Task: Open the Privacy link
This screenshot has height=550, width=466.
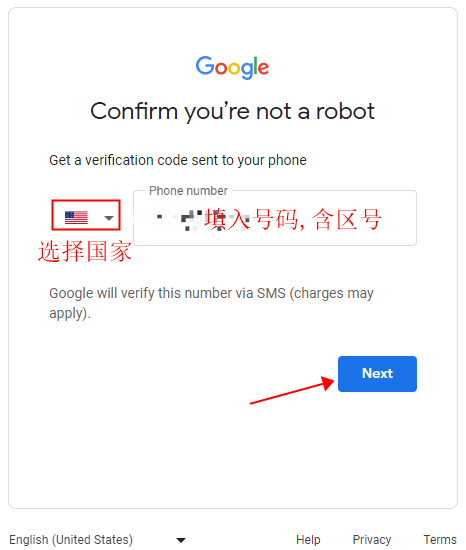Action: click(x=372, y=539)
